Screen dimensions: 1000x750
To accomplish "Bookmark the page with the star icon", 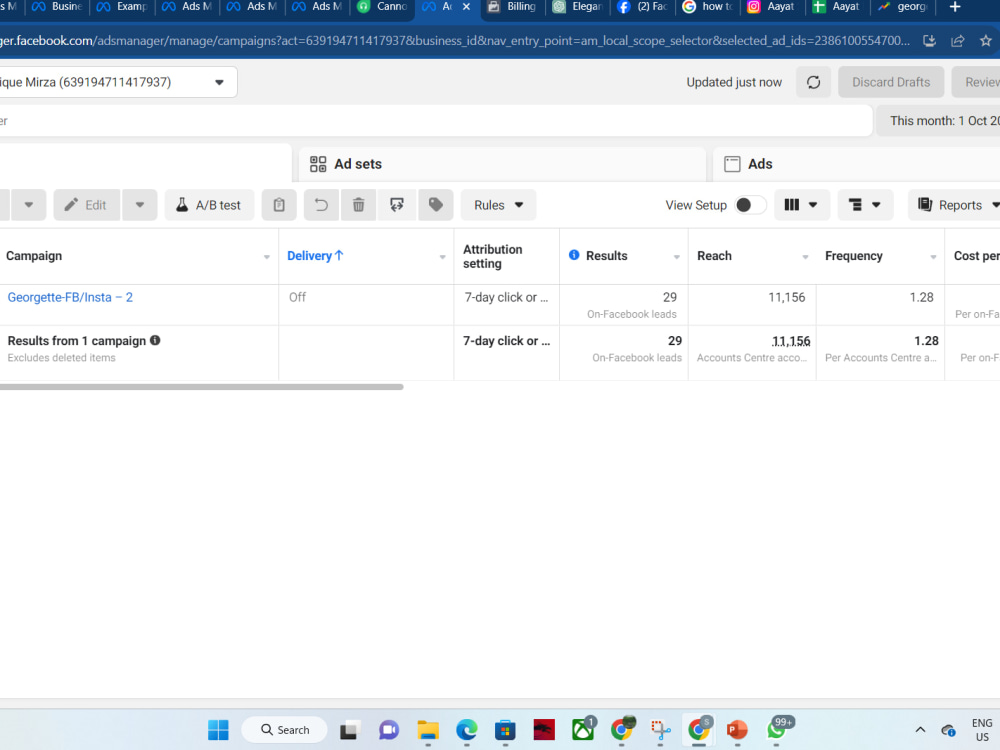I will click(x=986, y=41).
